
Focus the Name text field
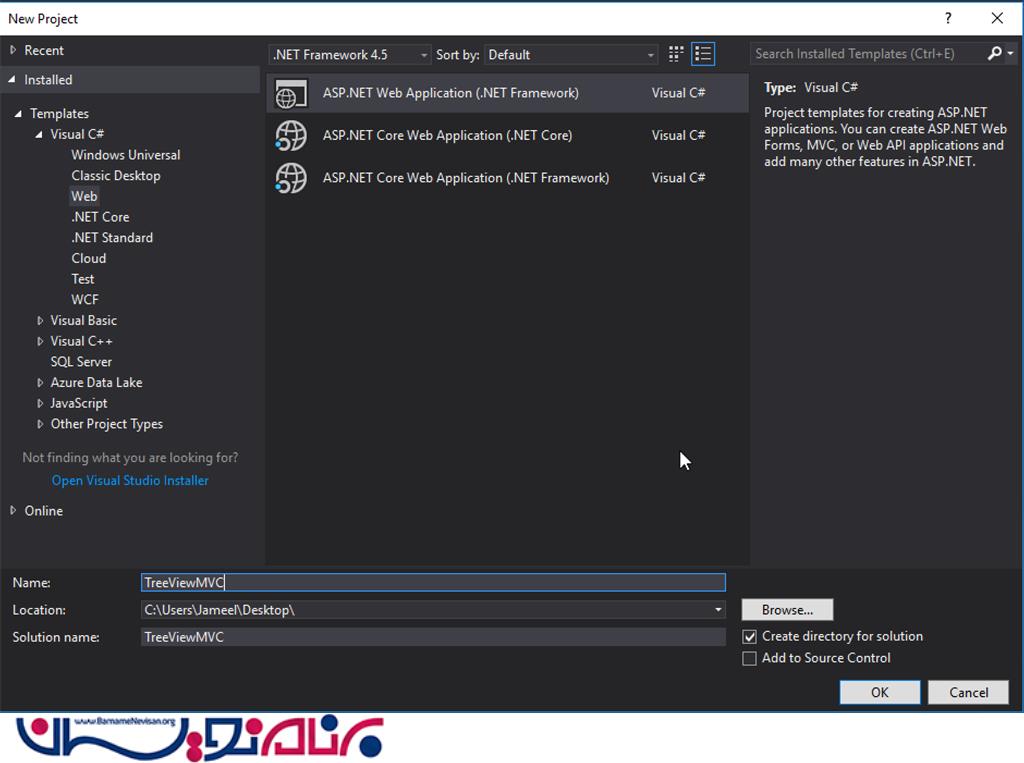(433, 583)
